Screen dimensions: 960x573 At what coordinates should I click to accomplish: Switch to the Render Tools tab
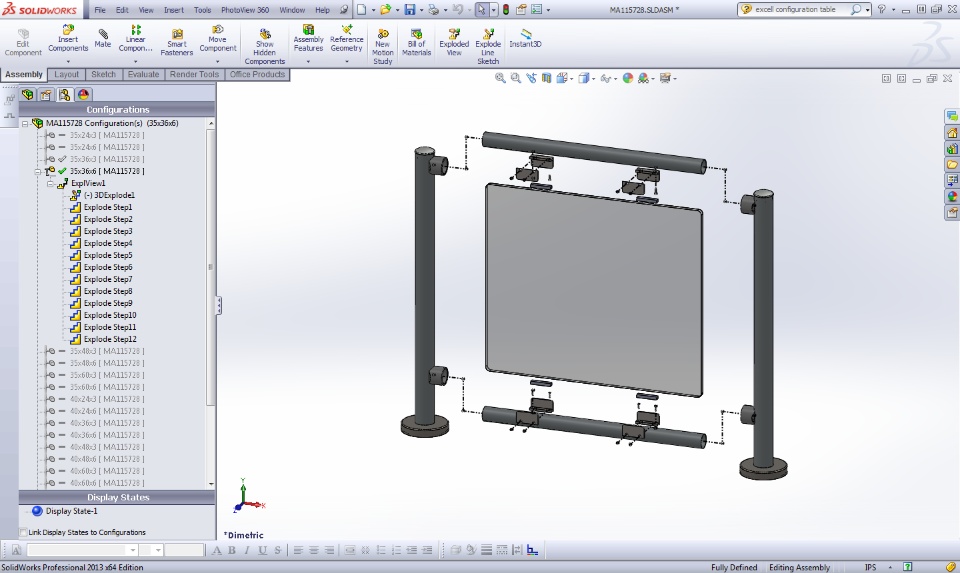point(194,74)
